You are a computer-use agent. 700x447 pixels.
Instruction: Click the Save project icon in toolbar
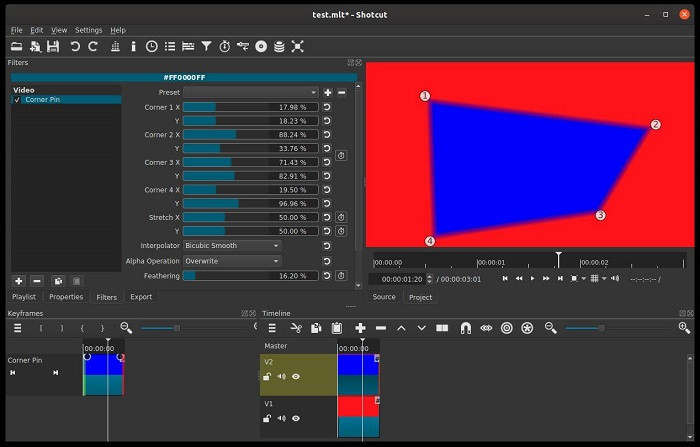coord(53,46)
